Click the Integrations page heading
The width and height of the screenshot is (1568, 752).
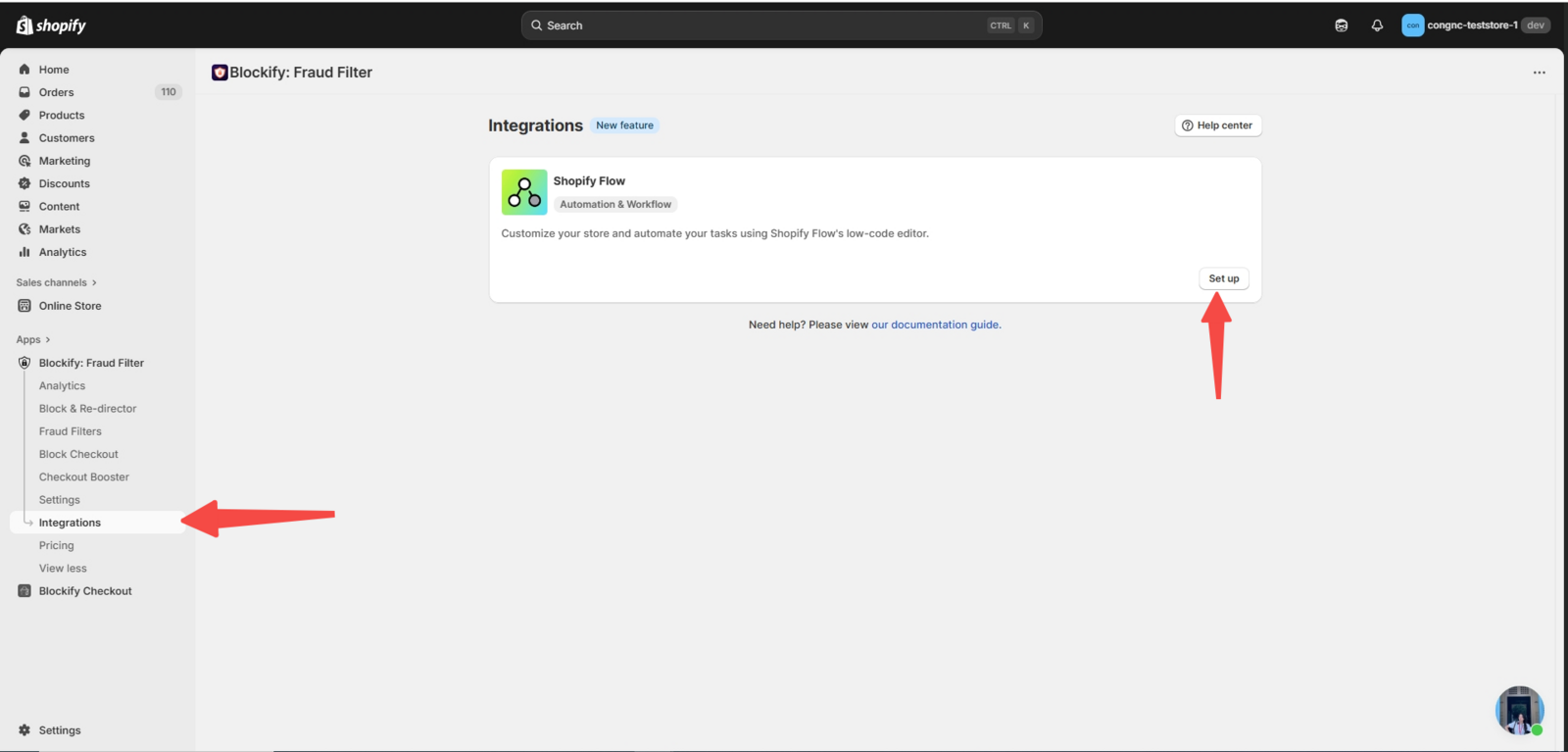coord(535,125)
